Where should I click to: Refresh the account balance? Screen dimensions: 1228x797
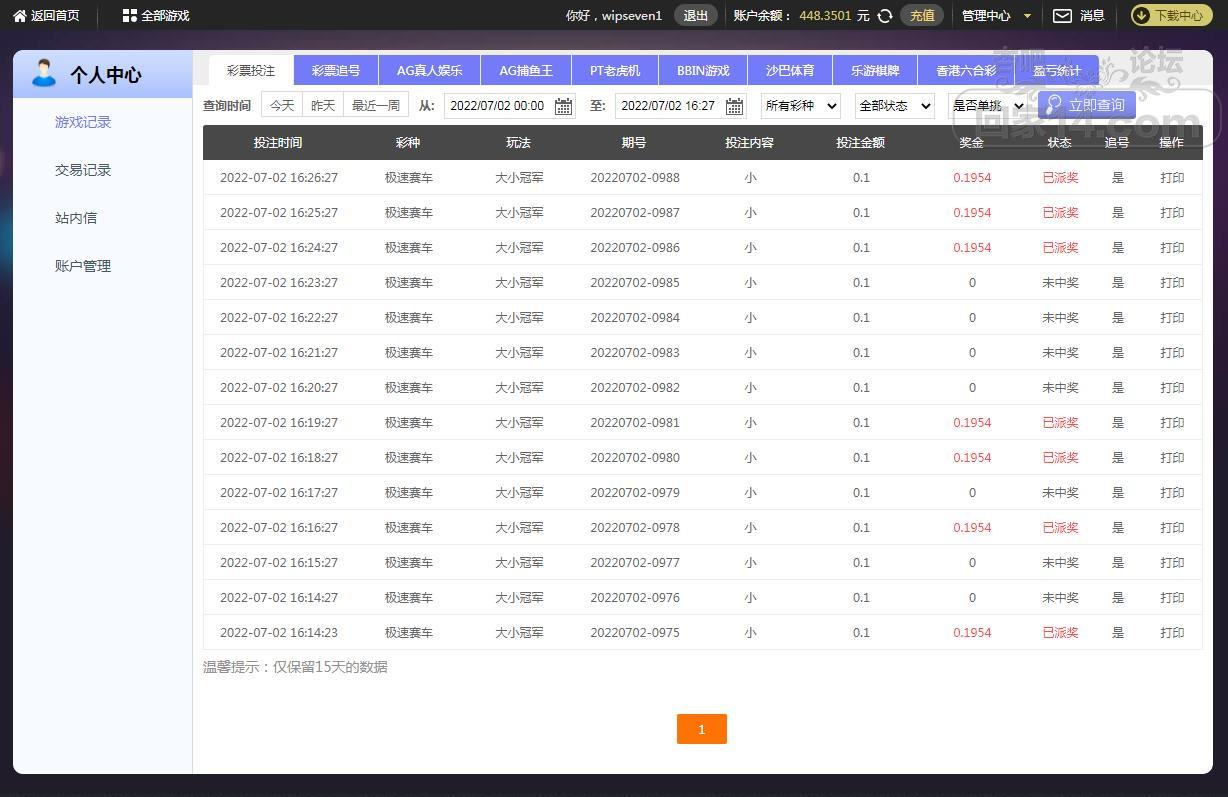[885, 16]
